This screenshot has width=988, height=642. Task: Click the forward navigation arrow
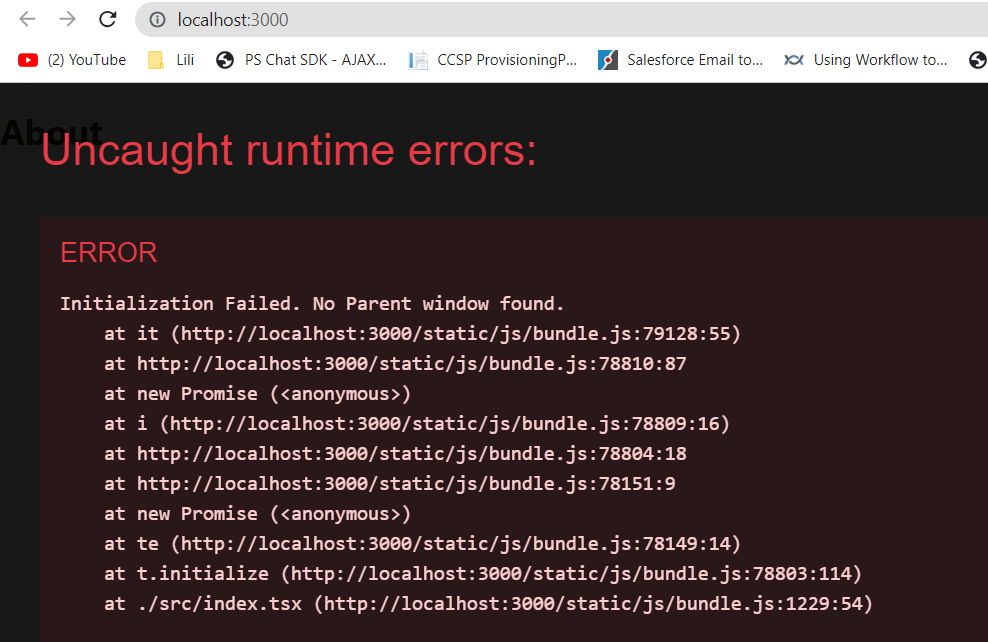click(65, 19)
